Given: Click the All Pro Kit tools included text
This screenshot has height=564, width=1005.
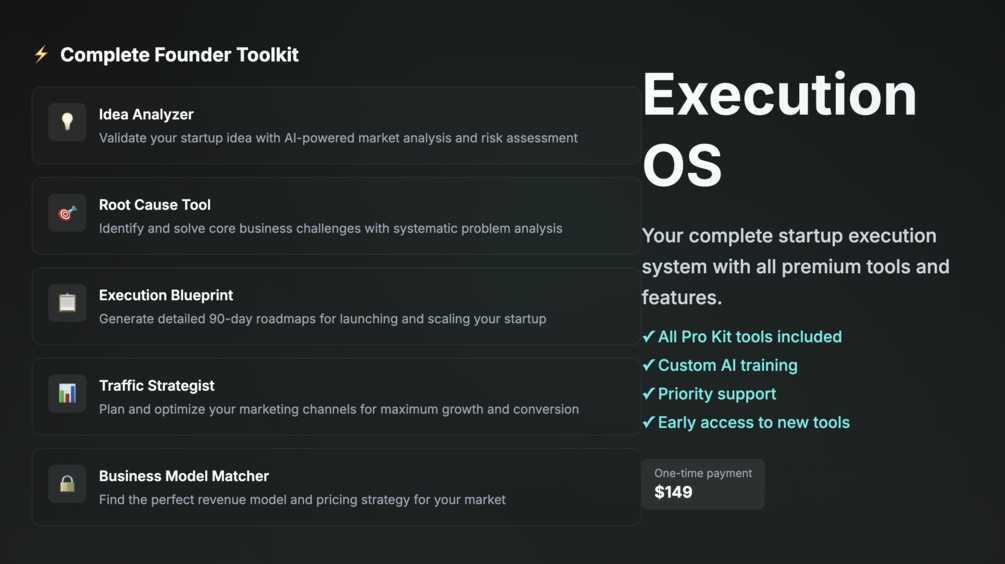Looking at the screenshot, I should coord(750,337).
